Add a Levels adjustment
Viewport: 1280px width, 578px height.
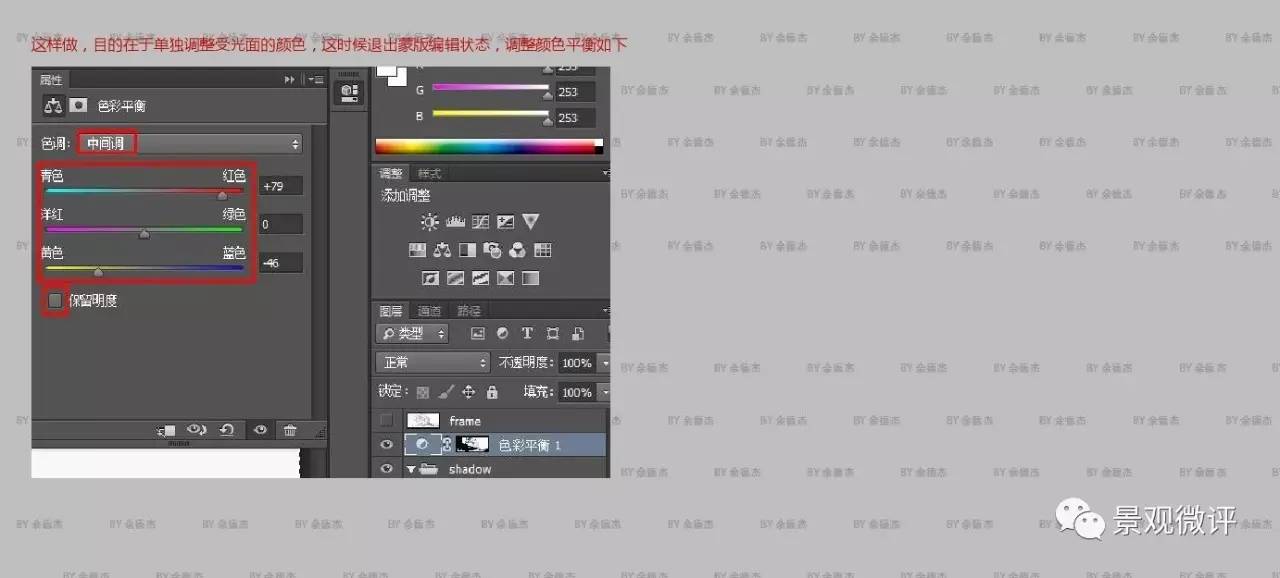point(455,222)
